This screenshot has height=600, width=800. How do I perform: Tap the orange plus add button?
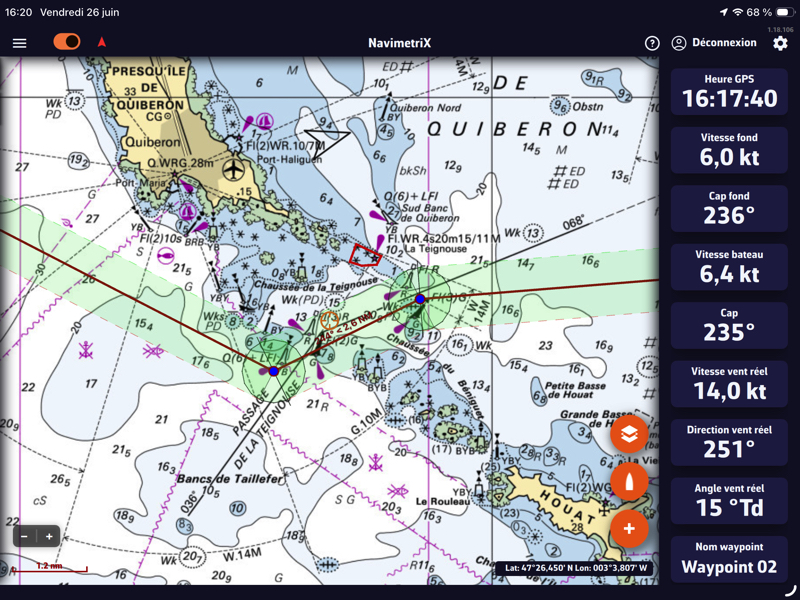coord(629,529)
